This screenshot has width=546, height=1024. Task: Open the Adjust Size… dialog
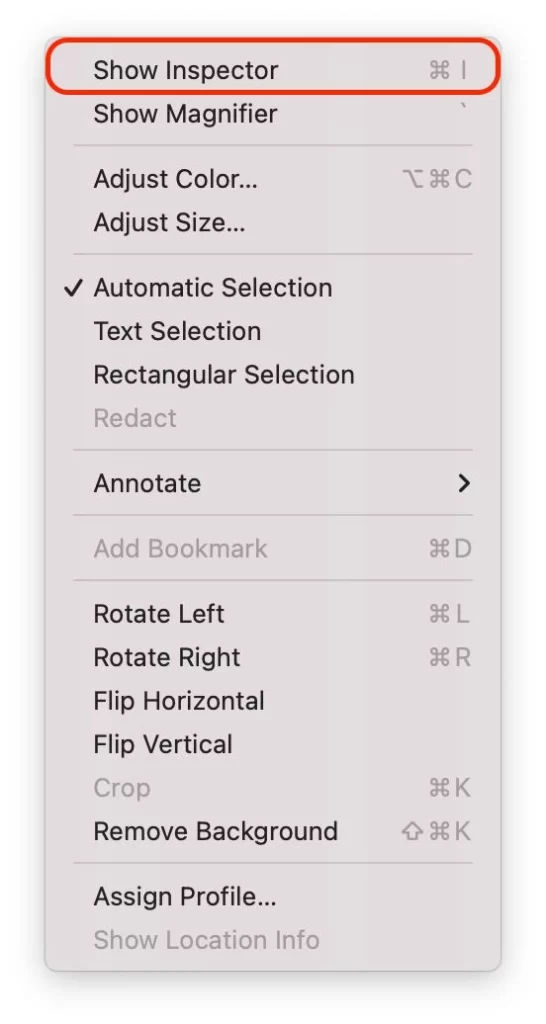click(x=273, y=223)
